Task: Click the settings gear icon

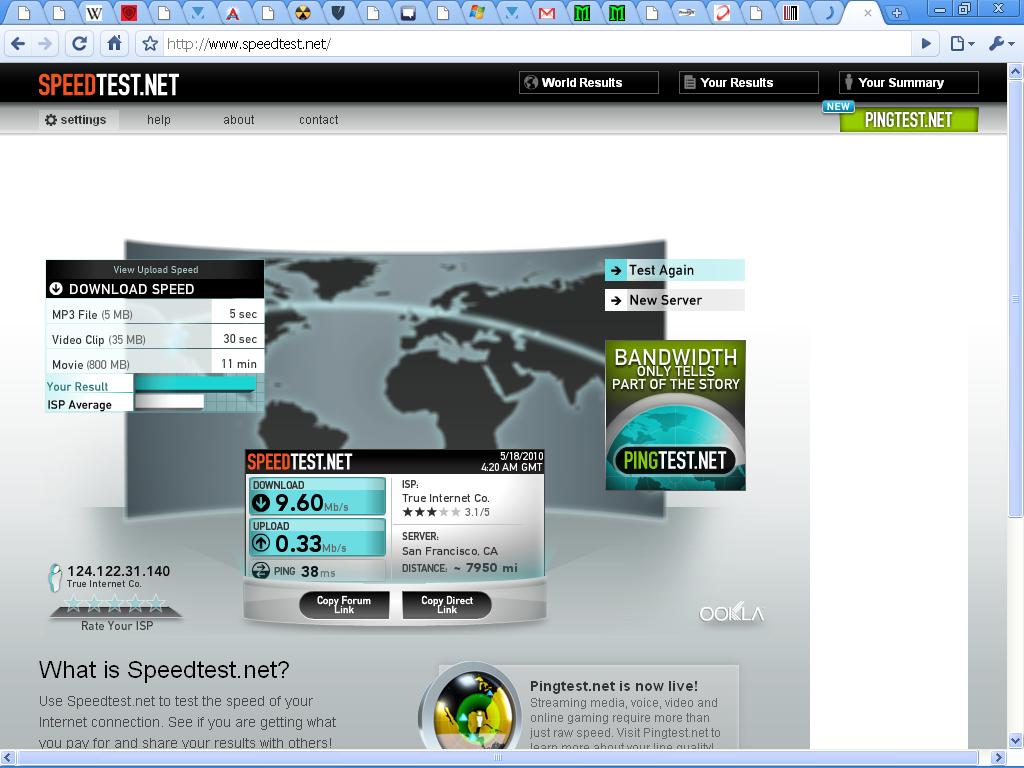Action: (51, 120)
